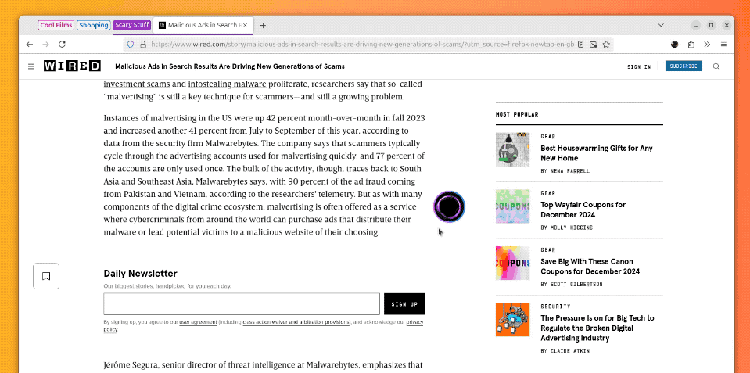750x373 pixels.
Task: Bookmark this page with the star icon
Action: pyautogui.click(x=606, y=44)
